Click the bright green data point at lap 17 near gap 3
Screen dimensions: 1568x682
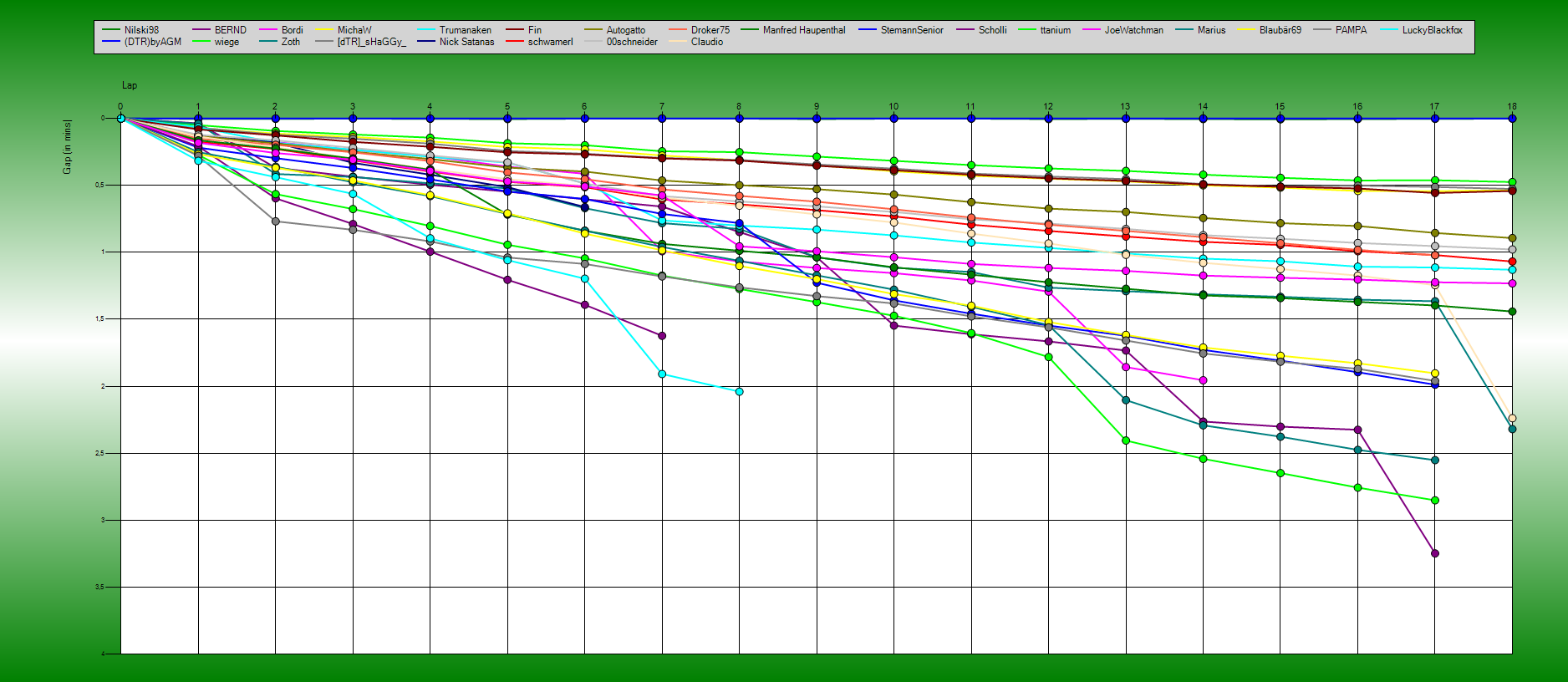click(1435, 500)
